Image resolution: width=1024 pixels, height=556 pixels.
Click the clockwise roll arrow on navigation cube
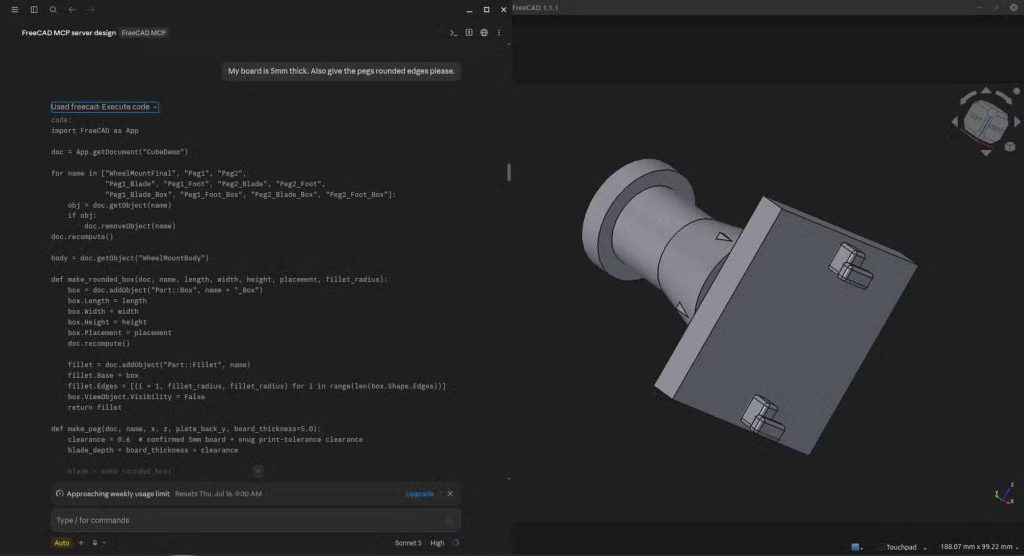1005,98
